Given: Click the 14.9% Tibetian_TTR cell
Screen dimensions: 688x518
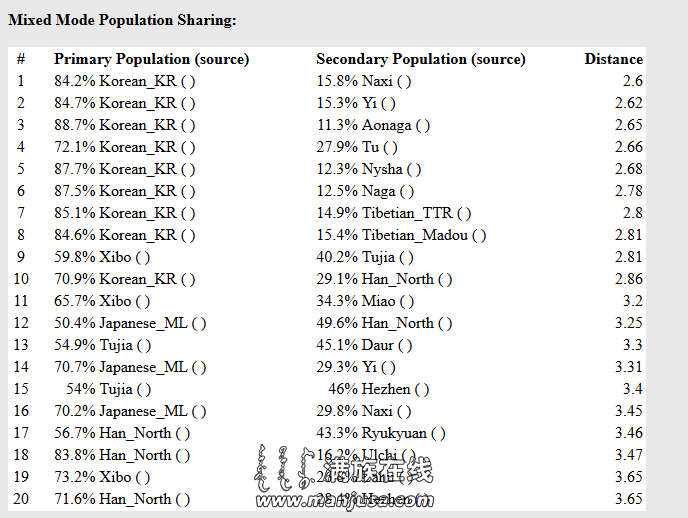Looking at the screenshot, I should pos(394,213).
